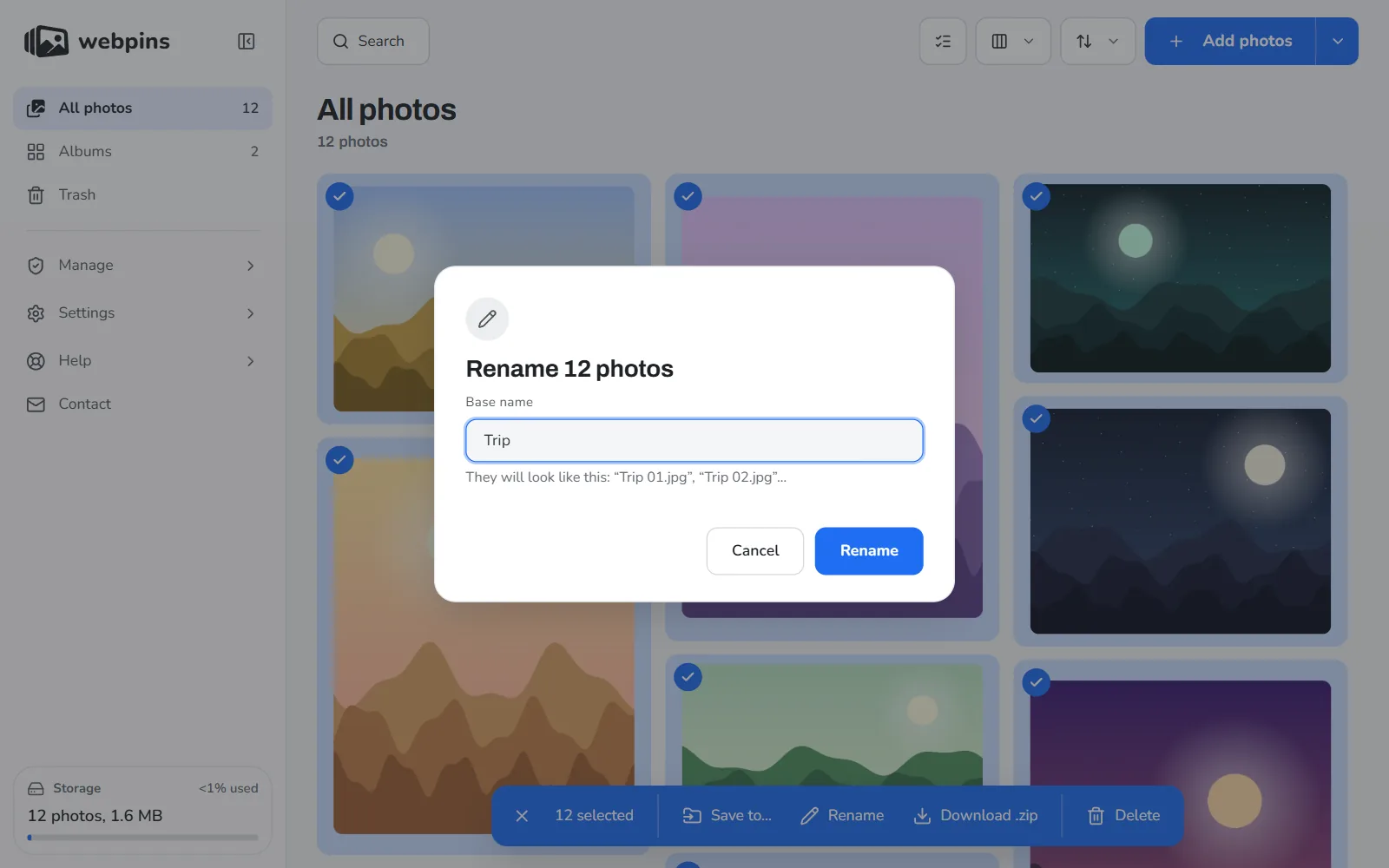Clear selection with the X icon
The width and height of the screenshot is (1389, 868).
(x=522, y=816)
